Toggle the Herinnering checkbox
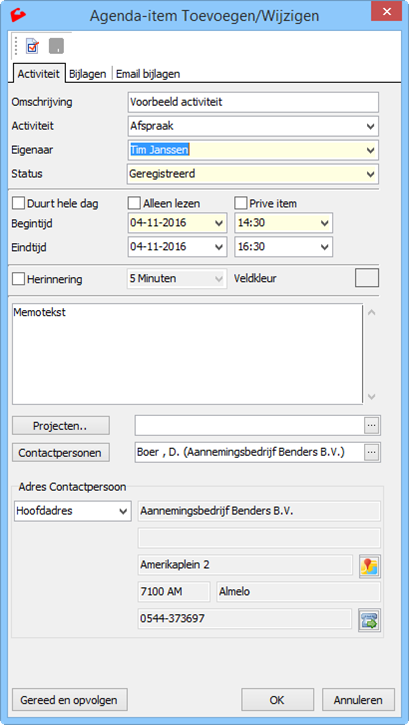 pyautogui.click(x=18, y=279)
